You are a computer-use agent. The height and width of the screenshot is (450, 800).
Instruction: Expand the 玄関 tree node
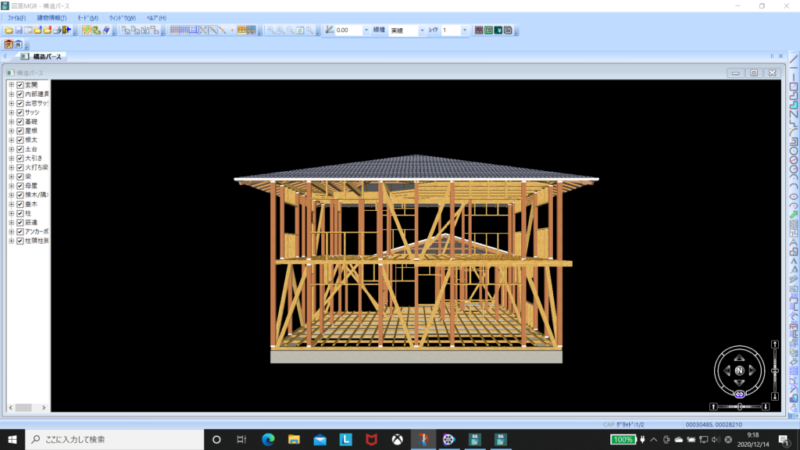[x=11, y=85]
